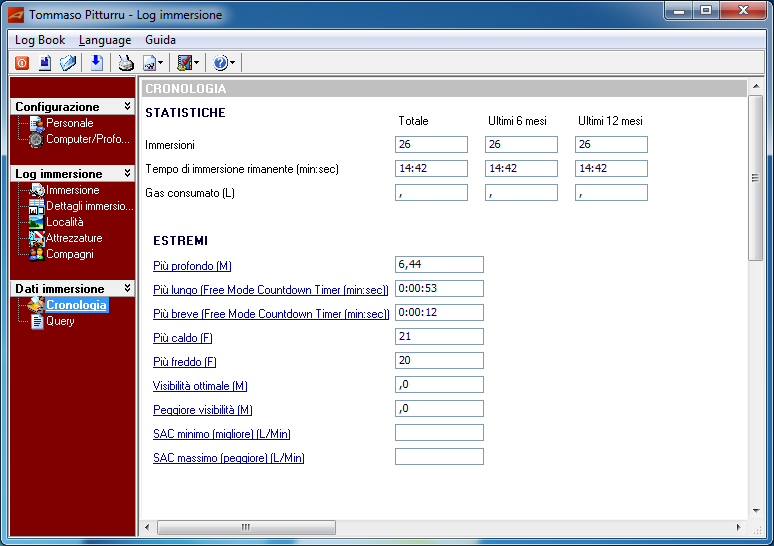Screen dimensions: 774x546
Task: Click the open folder toolbar icon
Action: click(x=68, y=63)
